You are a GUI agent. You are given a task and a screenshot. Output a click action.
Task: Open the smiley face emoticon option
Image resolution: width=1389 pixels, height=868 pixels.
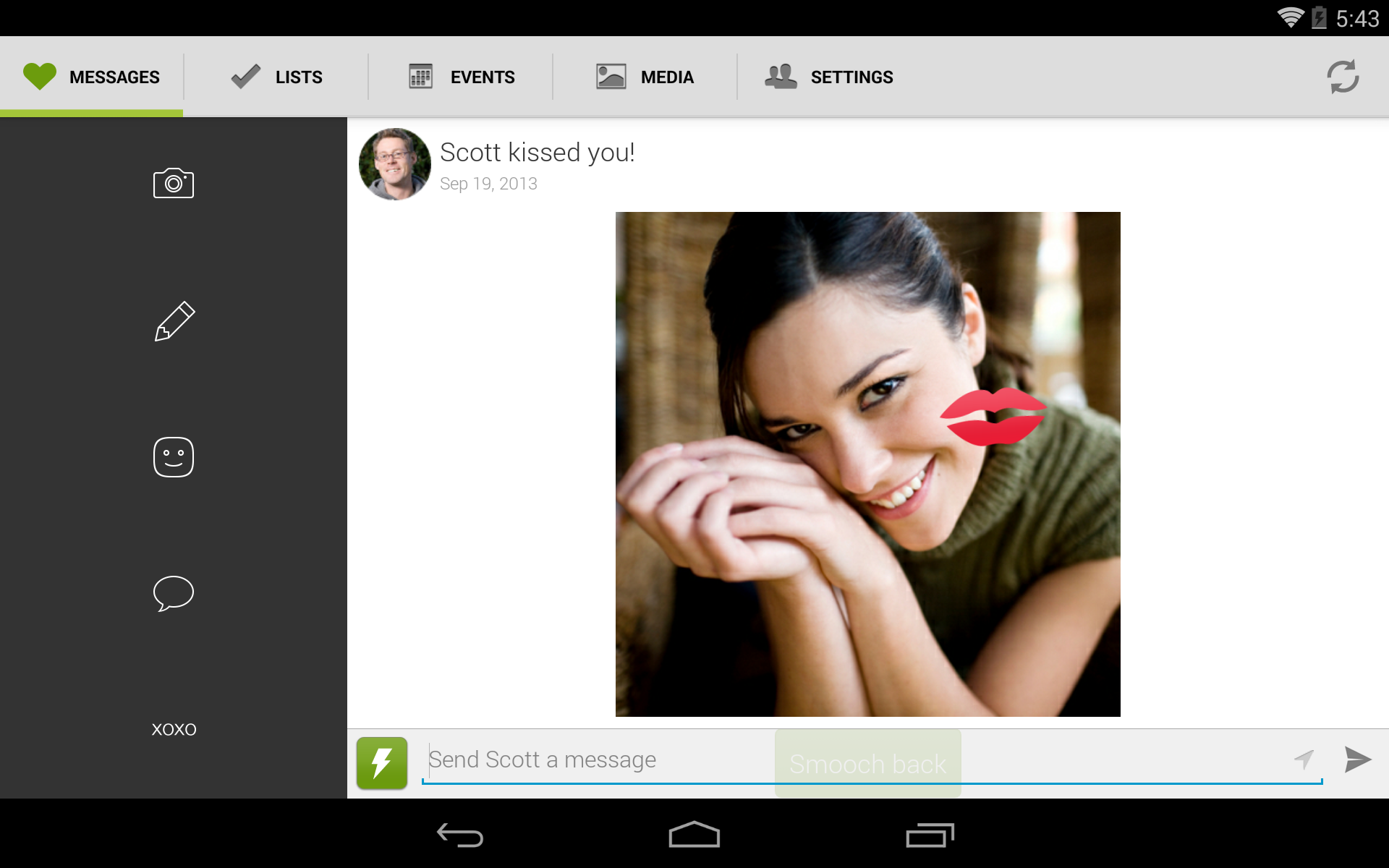(174, 457)
